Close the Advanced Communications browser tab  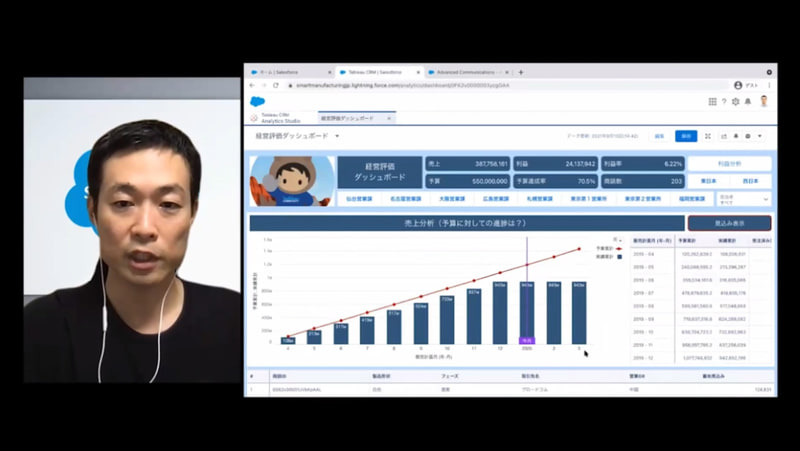pyautogui.click(x=507, y=72)
